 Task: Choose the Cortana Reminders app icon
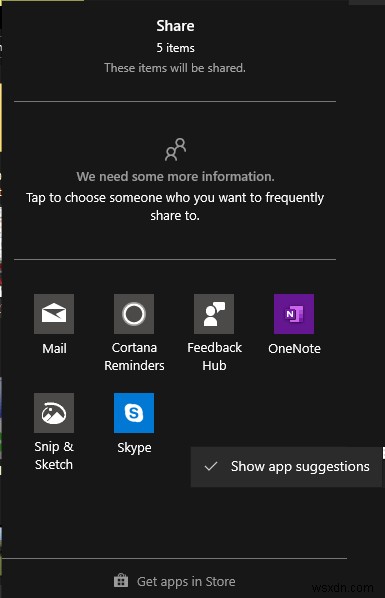(x=134, y=314)
